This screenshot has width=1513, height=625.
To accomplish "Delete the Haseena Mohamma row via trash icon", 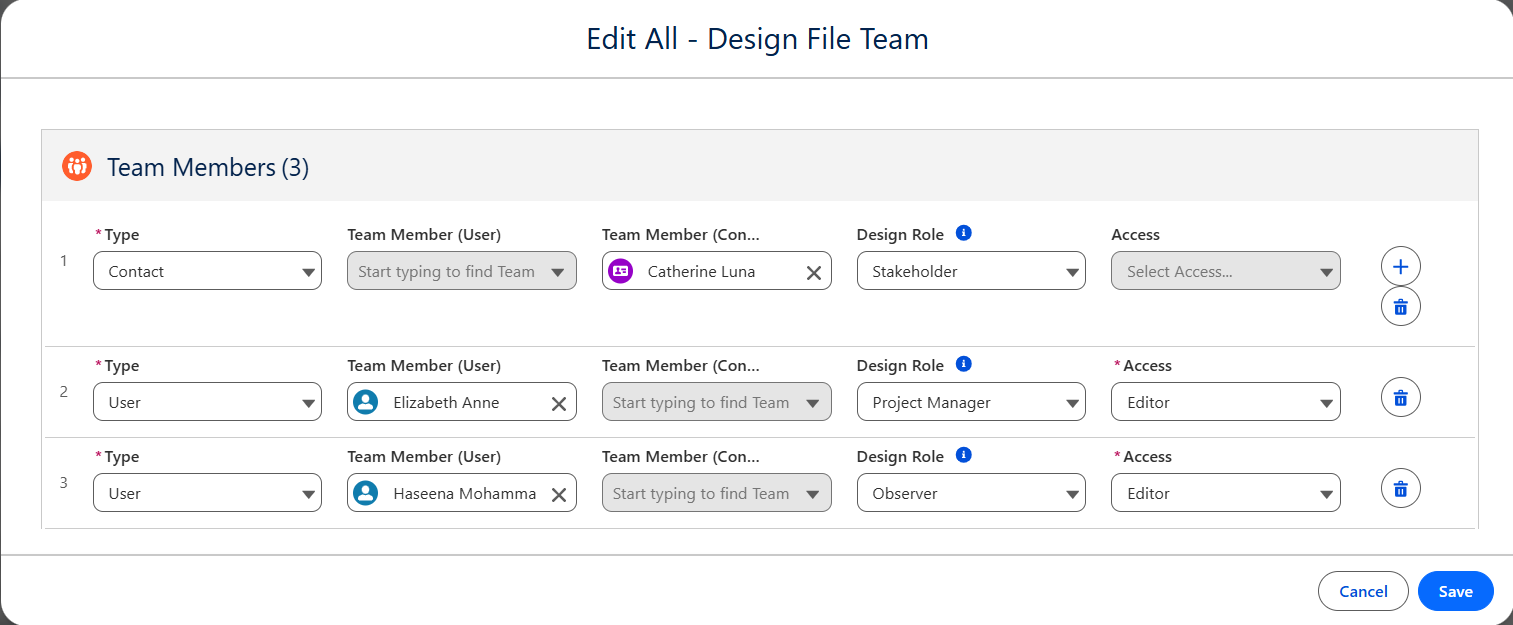I will [x=1400, y=488].
